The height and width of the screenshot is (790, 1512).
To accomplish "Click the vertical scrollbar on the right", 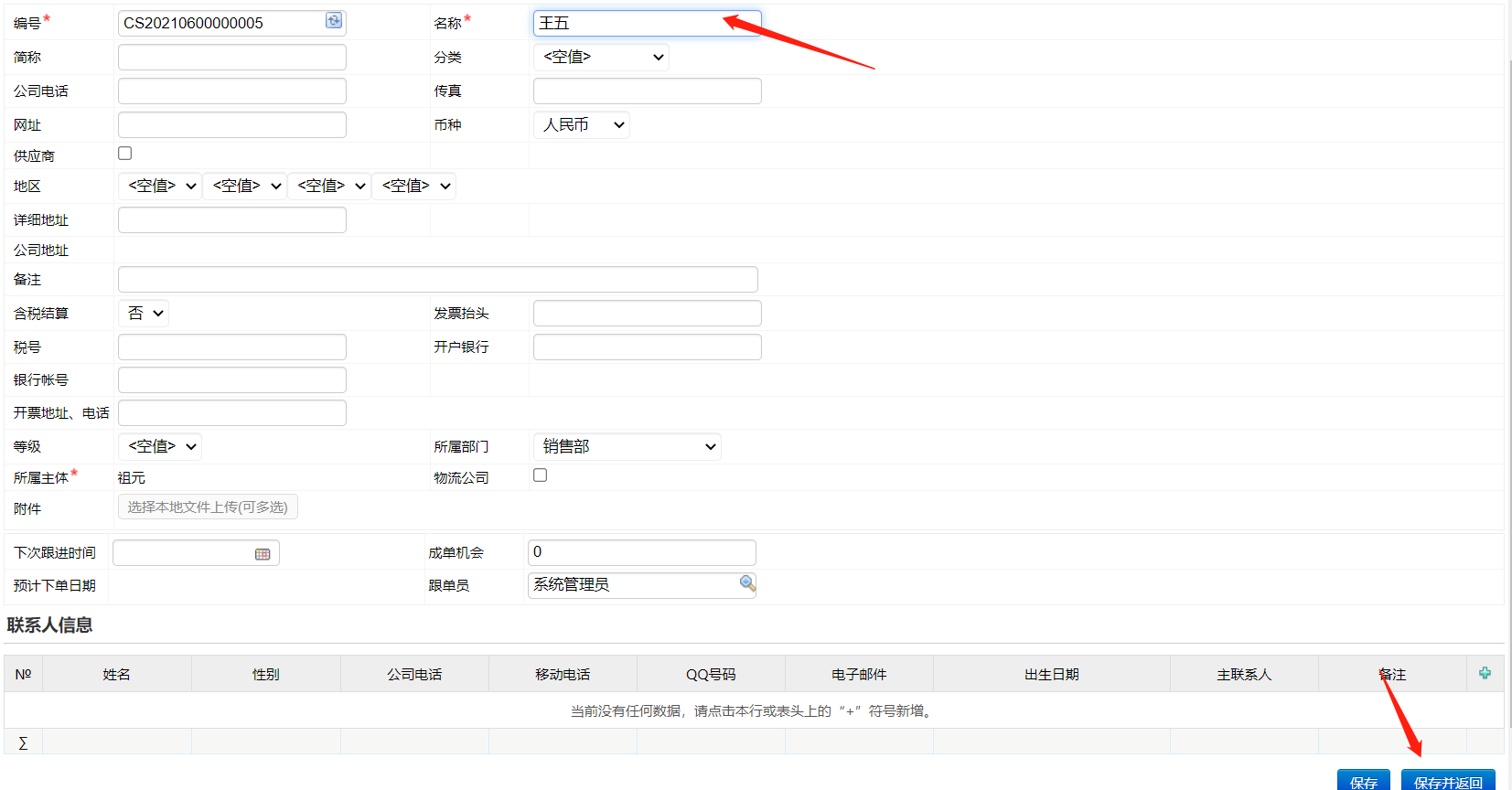I will pyautogui.click(x=1508, y=393).
